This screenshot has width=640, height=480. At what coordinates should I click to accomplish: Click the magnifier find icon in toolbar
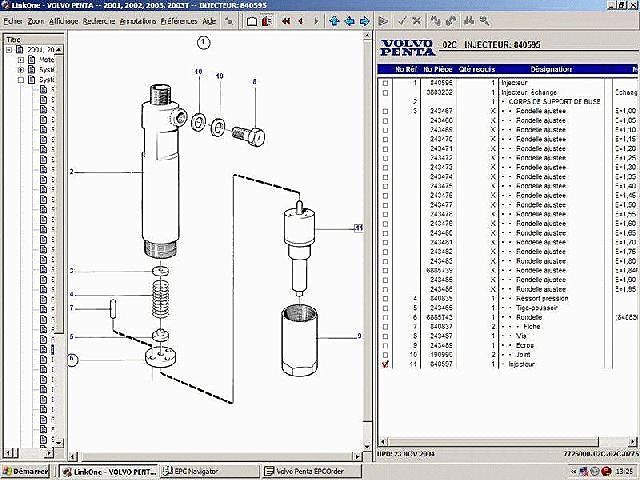484,21
